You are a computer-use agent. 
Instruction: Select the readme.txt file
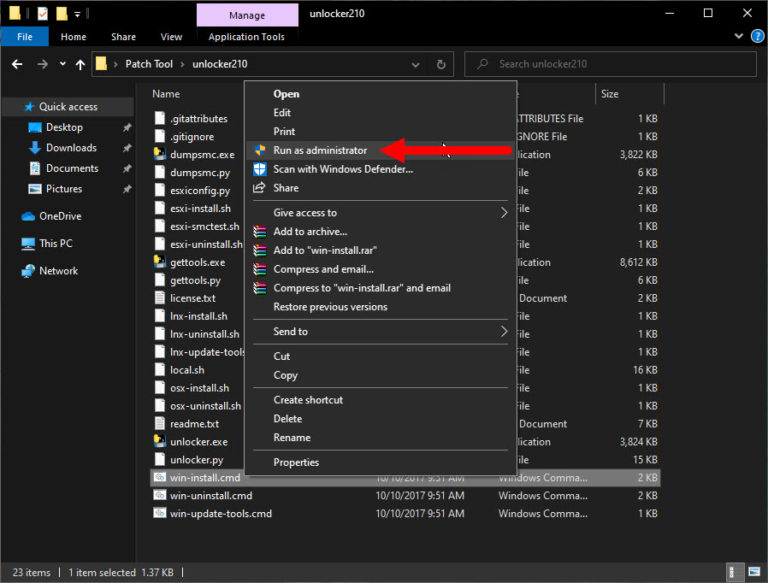tap(194, 424)
